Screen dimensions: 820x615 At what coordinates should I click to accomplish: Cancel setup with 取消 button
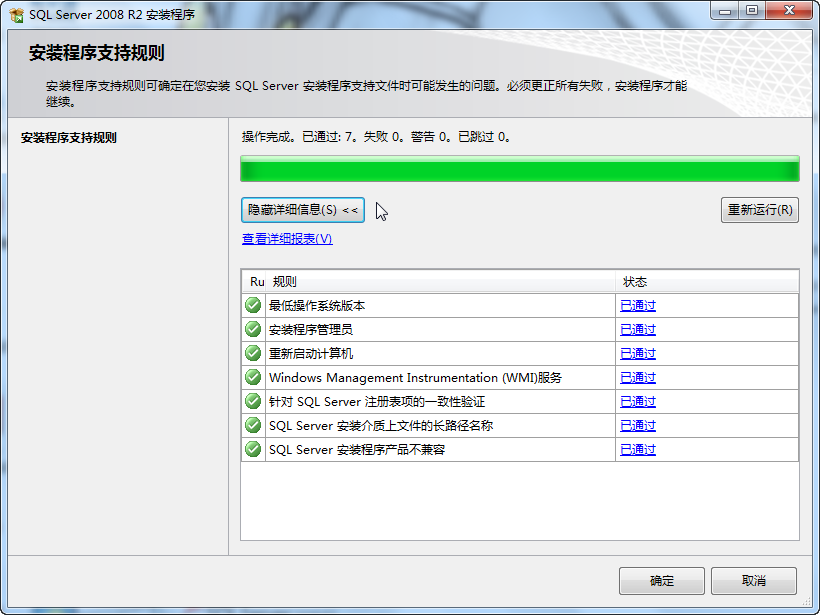754,580
